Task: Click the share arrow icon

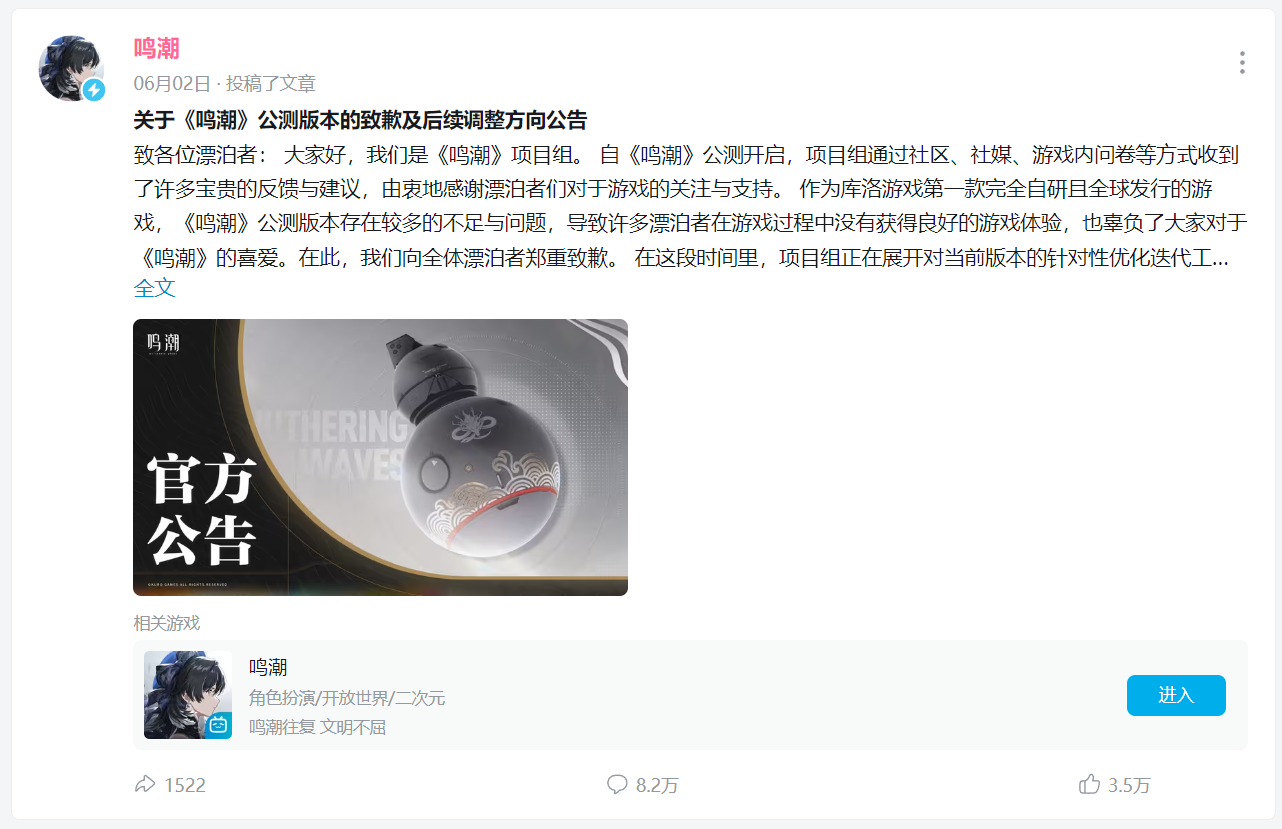Action: point(145,784)
